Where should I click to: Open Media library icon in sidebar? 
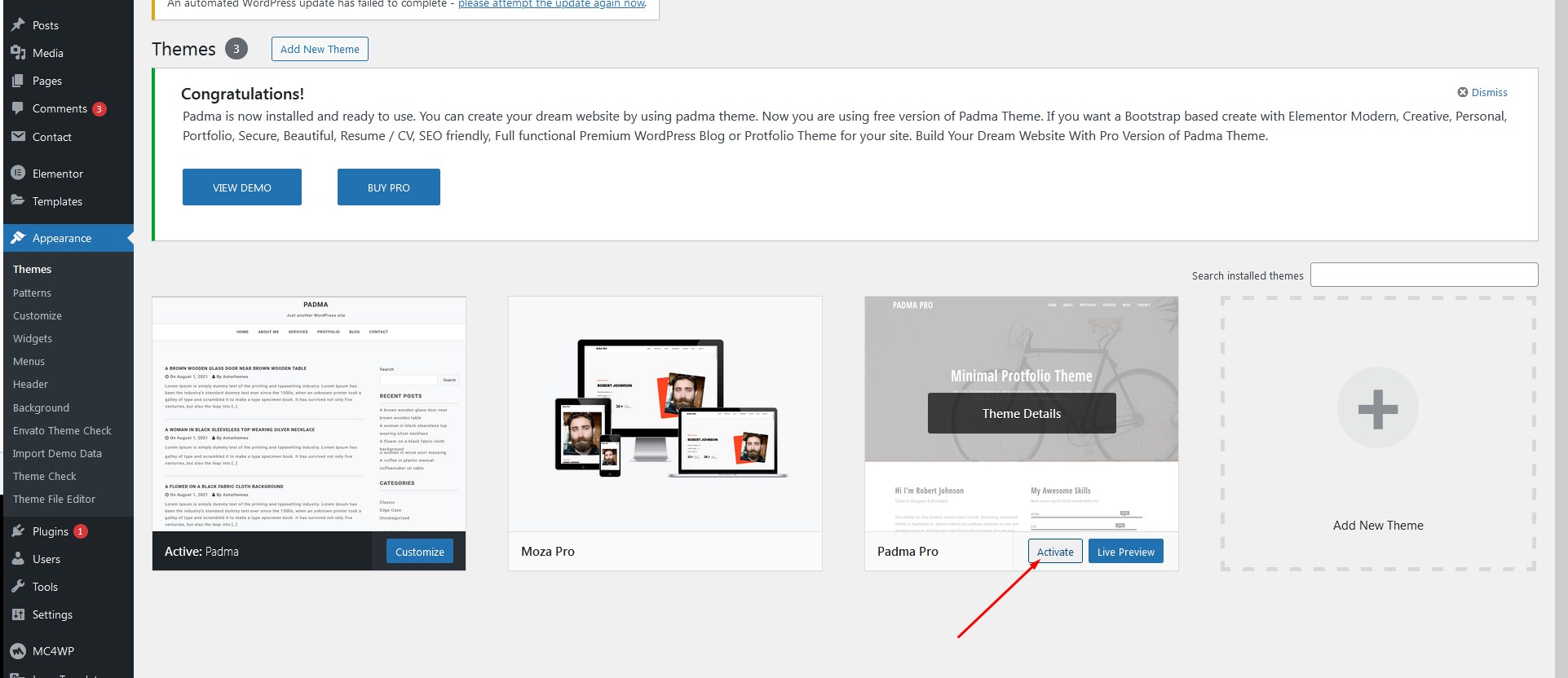click(x=18, y=53)
